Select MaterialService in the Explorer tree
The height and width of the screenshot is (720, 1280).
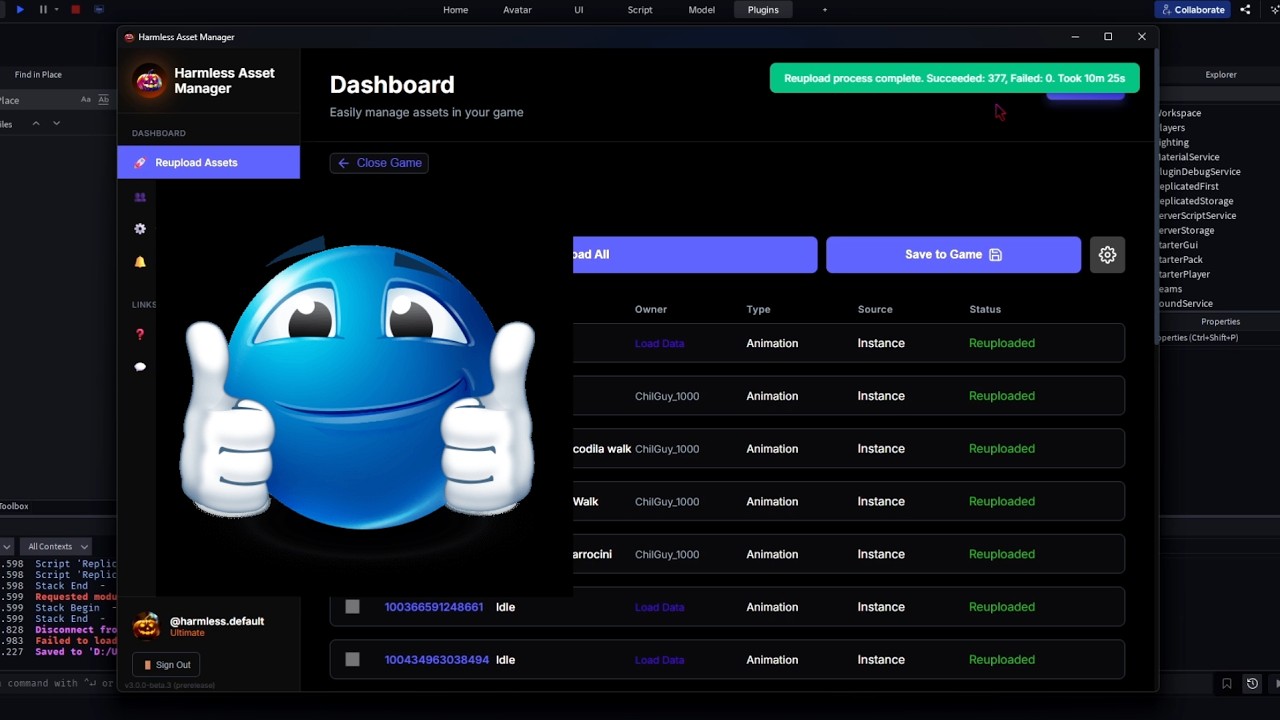tap(1189, 157)
